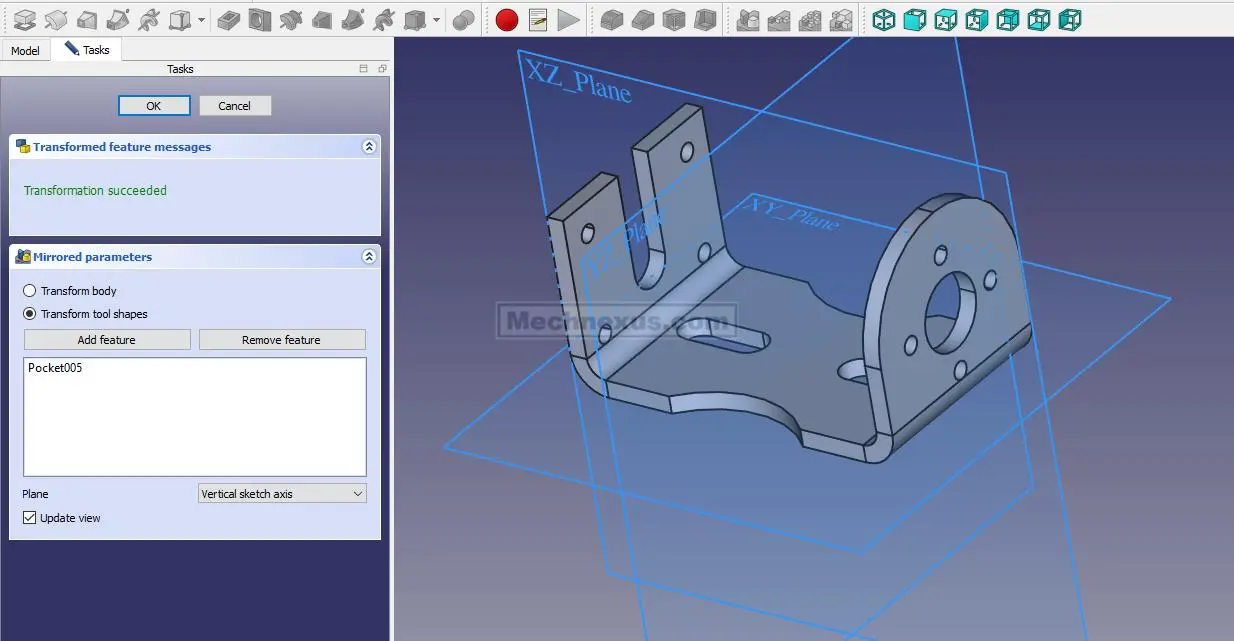Image resolution: width=1234 pixels, height=641 pixels.
Task: Collapse the Transformed feature messages section
Action: [x=369, y=147]
